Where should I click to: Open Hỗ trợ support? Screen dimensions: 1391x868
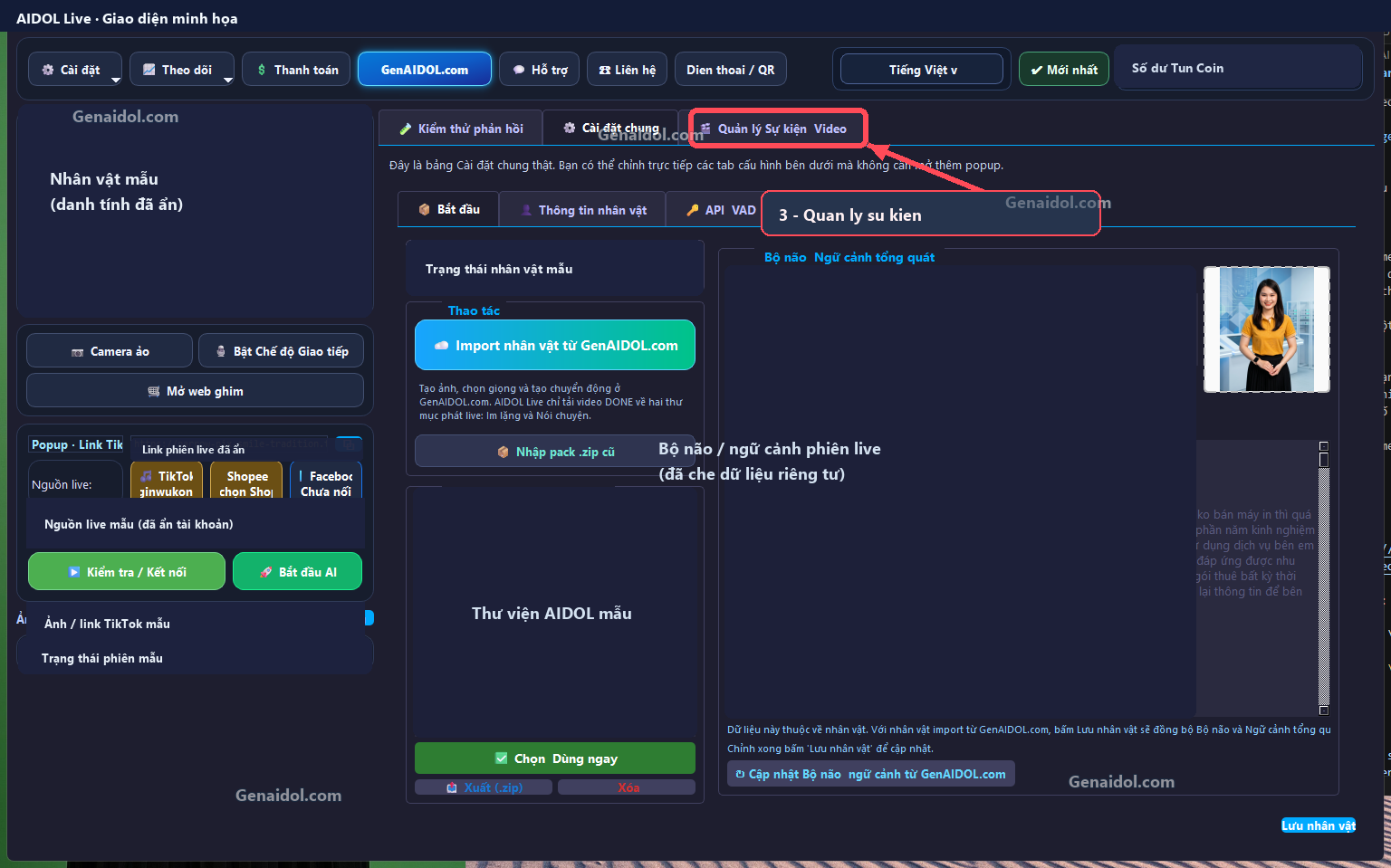[x=540, y=70]
